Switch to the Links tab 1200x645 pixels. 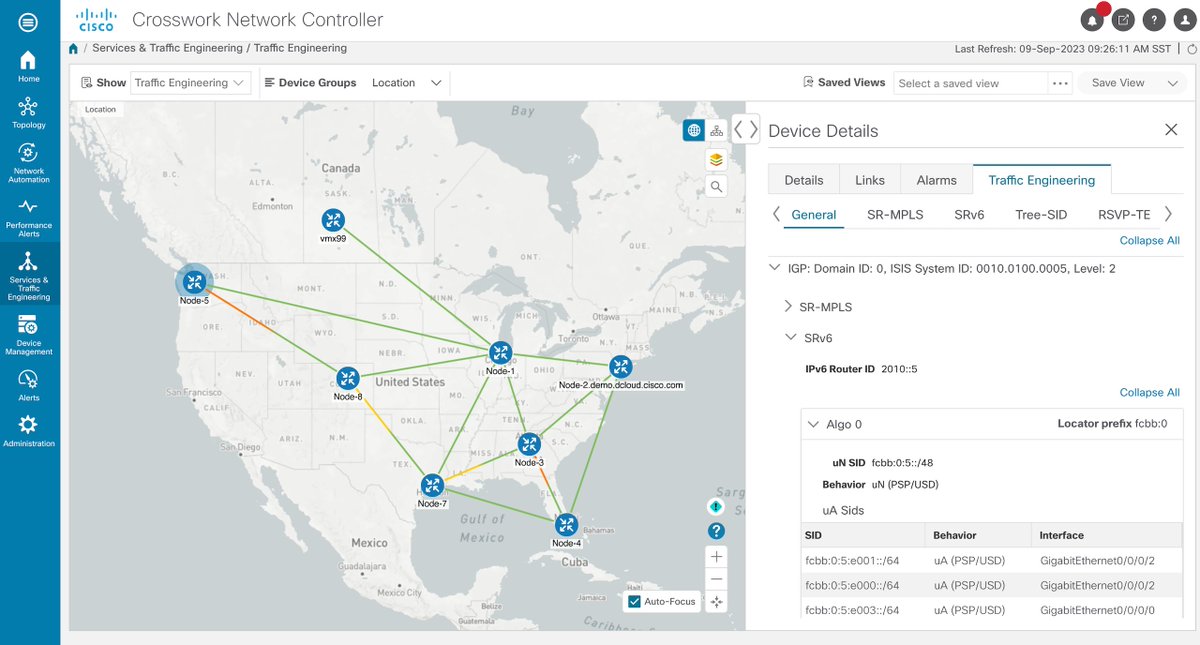[870, 180]
